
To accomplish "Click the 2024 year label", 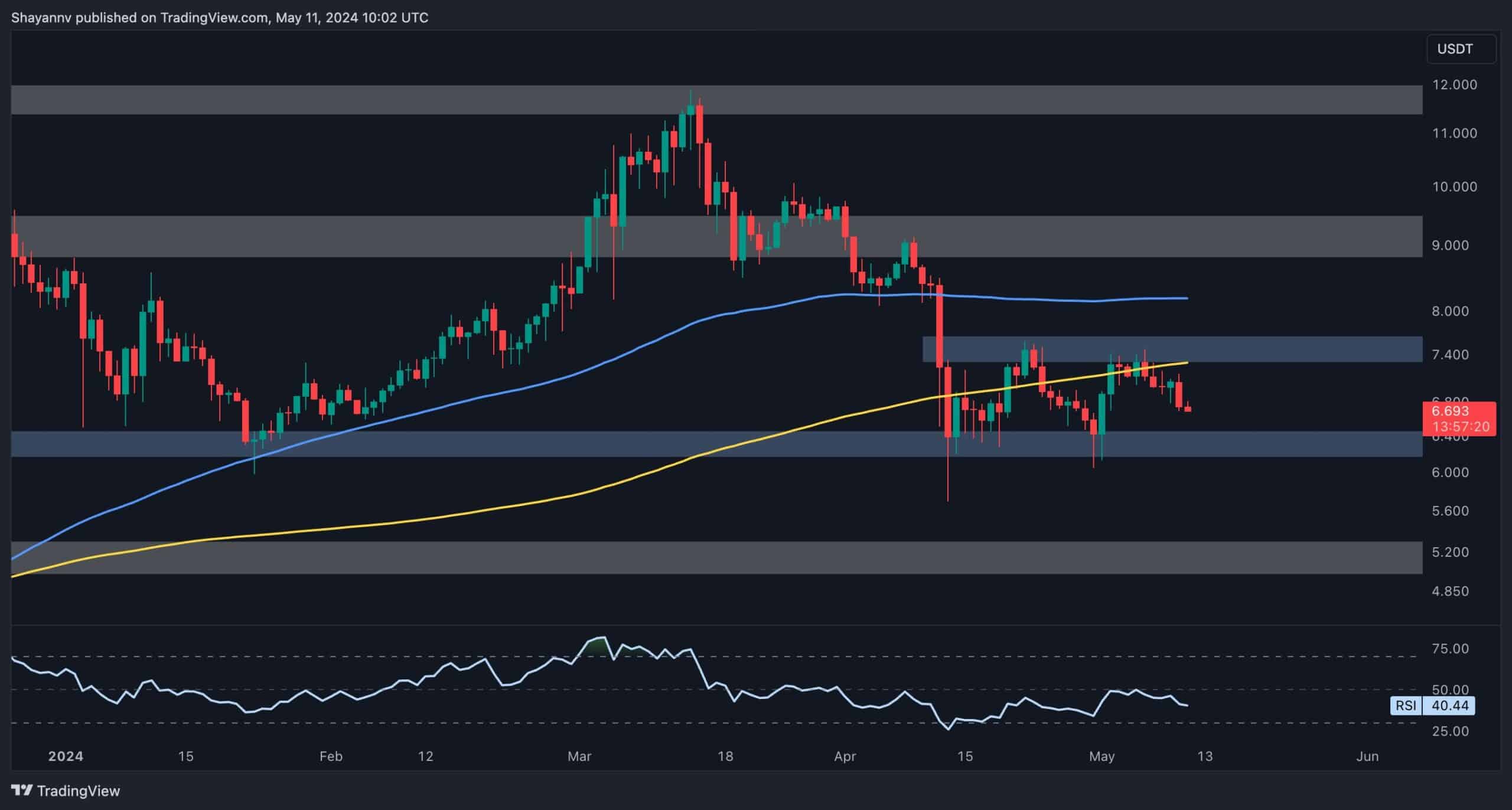I will pos(66,756).
